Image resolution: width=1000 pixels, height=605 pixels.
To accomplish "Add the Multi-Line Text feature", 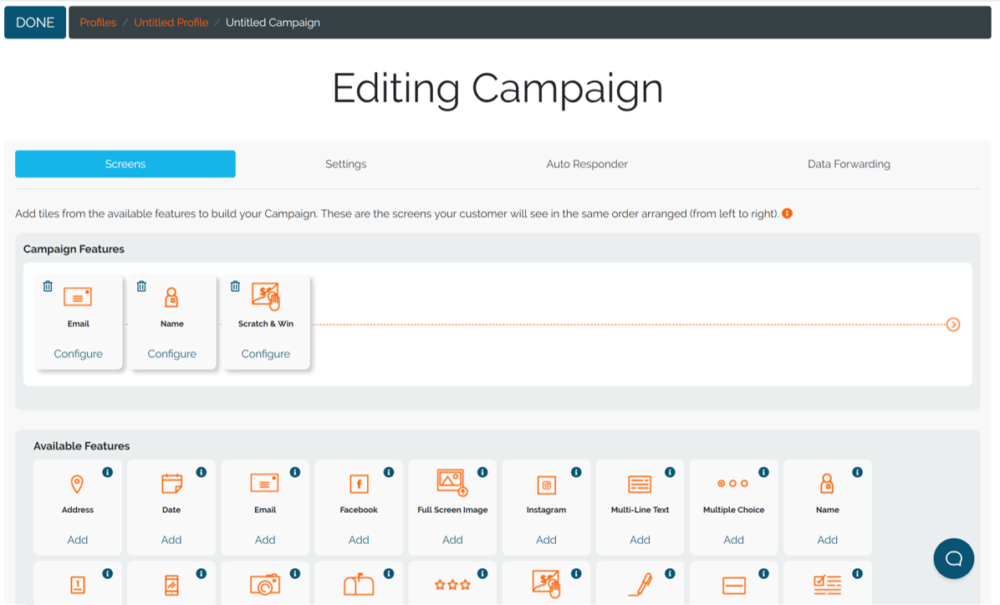I will [x=640, y=540].
